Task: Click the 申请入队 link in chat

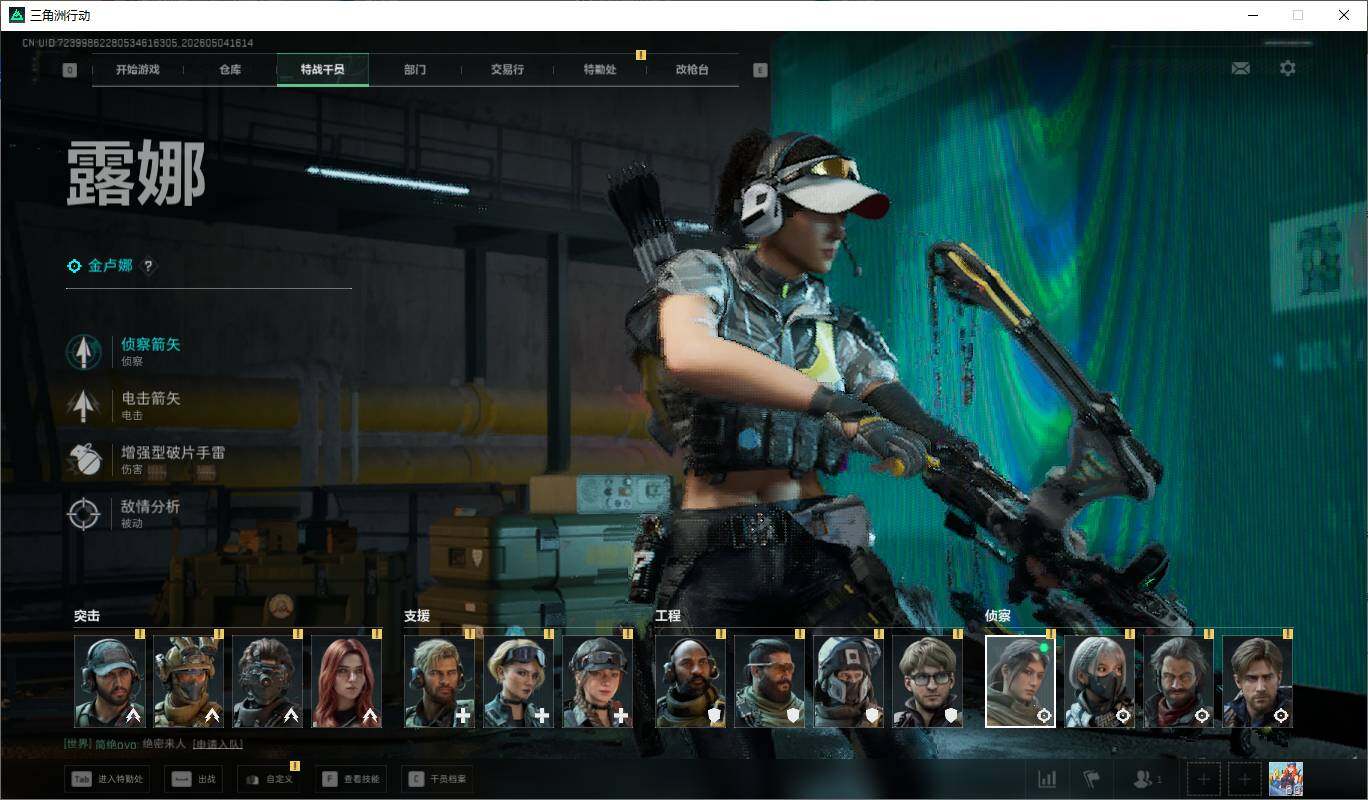Action: pyautogui.click(x=218, y=744)
